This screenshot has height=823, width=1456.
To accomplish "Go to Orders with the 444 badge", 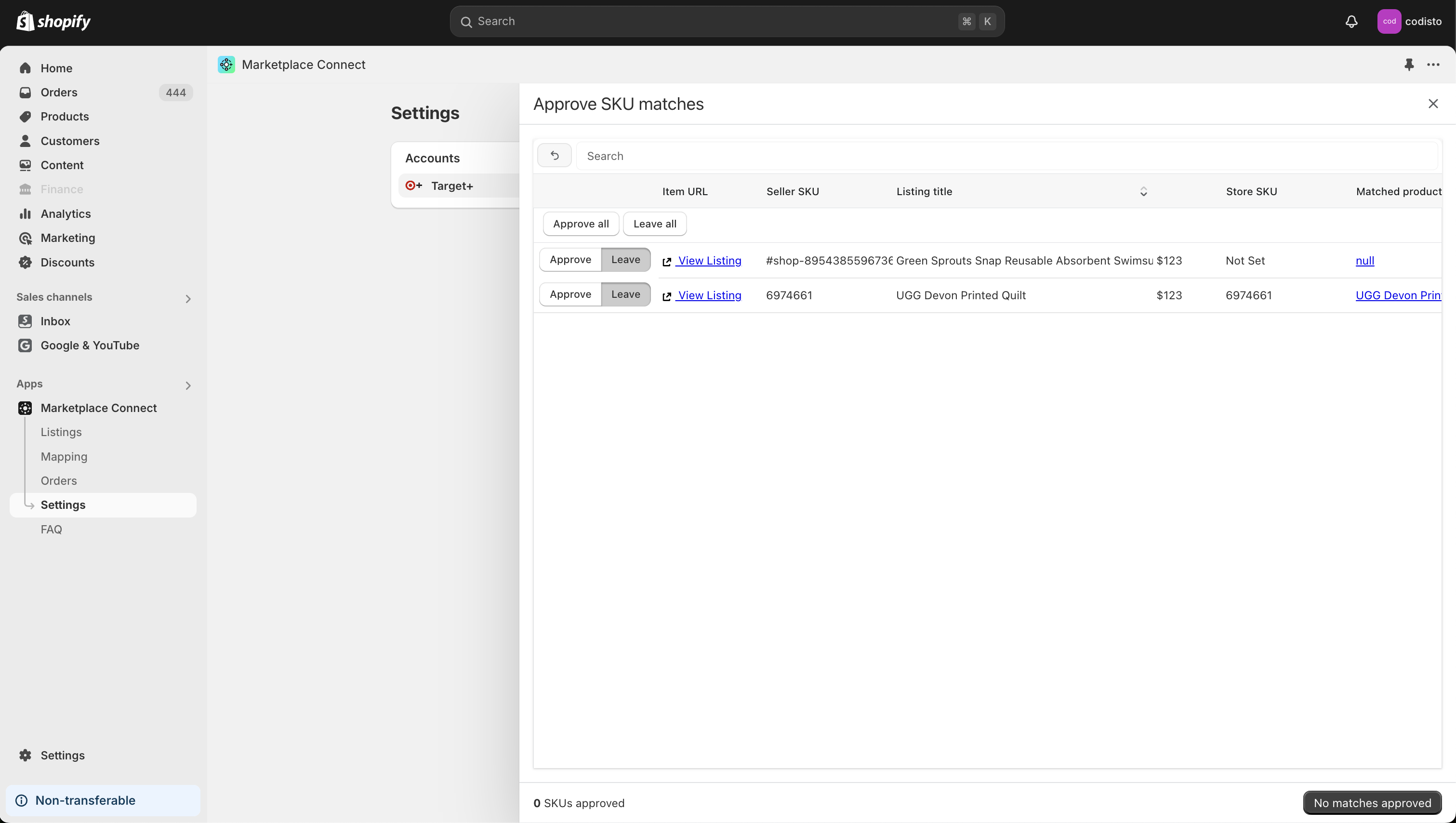I will coord(103,92).
